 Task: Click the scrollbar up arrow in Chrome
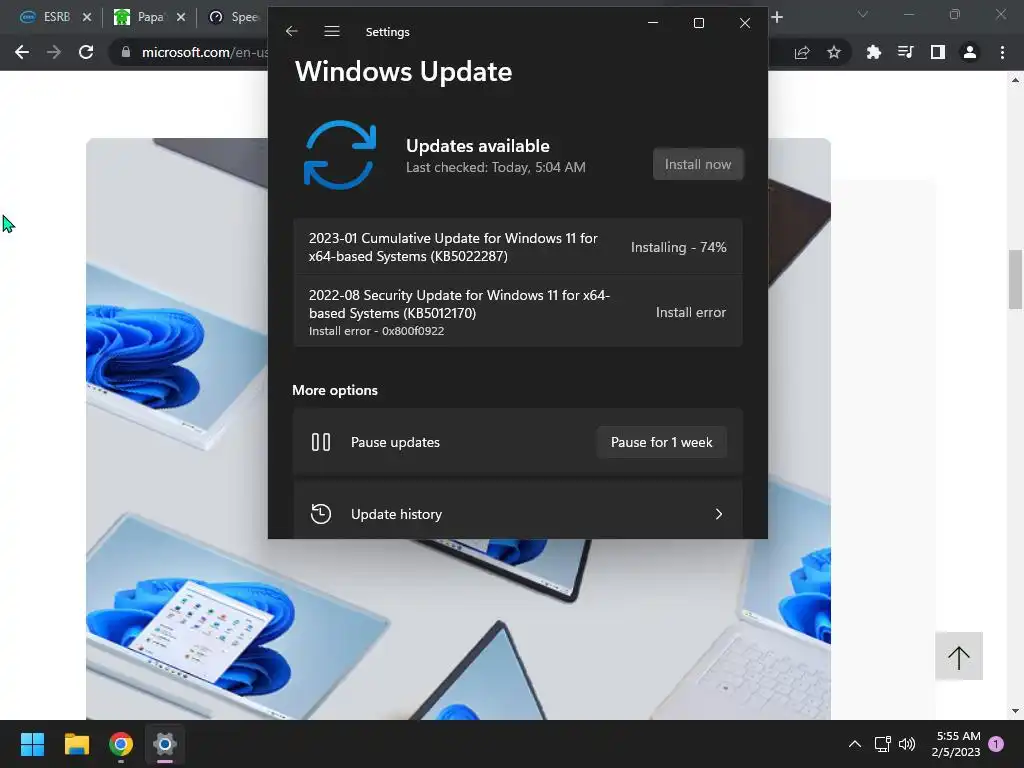coord(1015,80)
